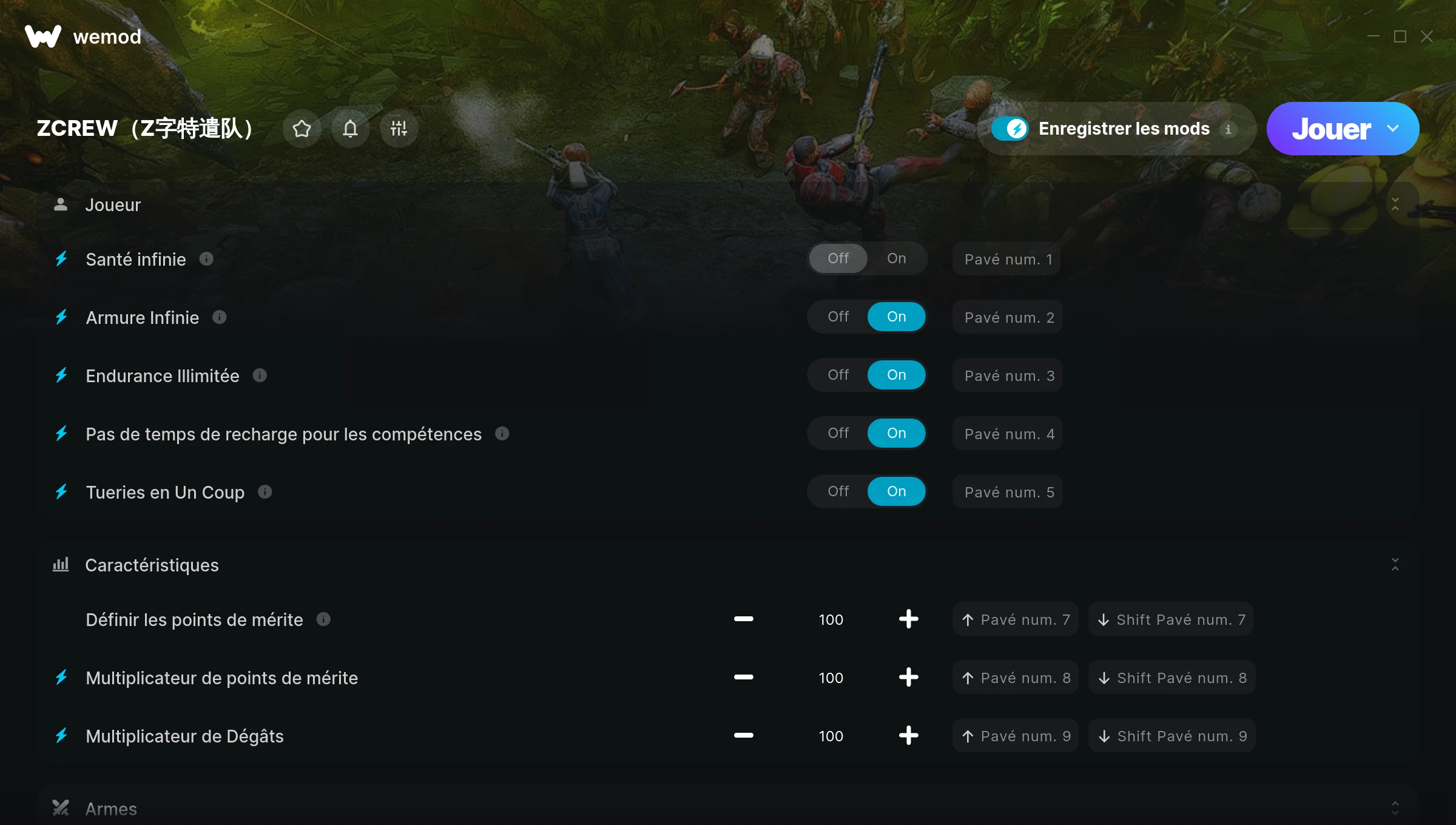Change the Pavé num. 4 hotkey
Image resolution: width=1456 pixels, height=825 pixels.
tap(1008, 434)
